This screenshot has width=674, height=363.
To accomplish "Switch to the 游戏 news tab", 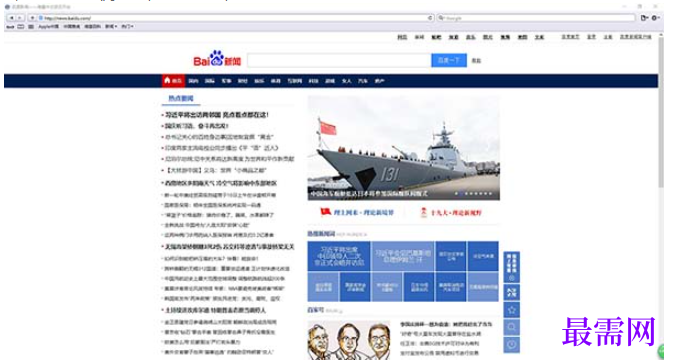I will [330, 81].
